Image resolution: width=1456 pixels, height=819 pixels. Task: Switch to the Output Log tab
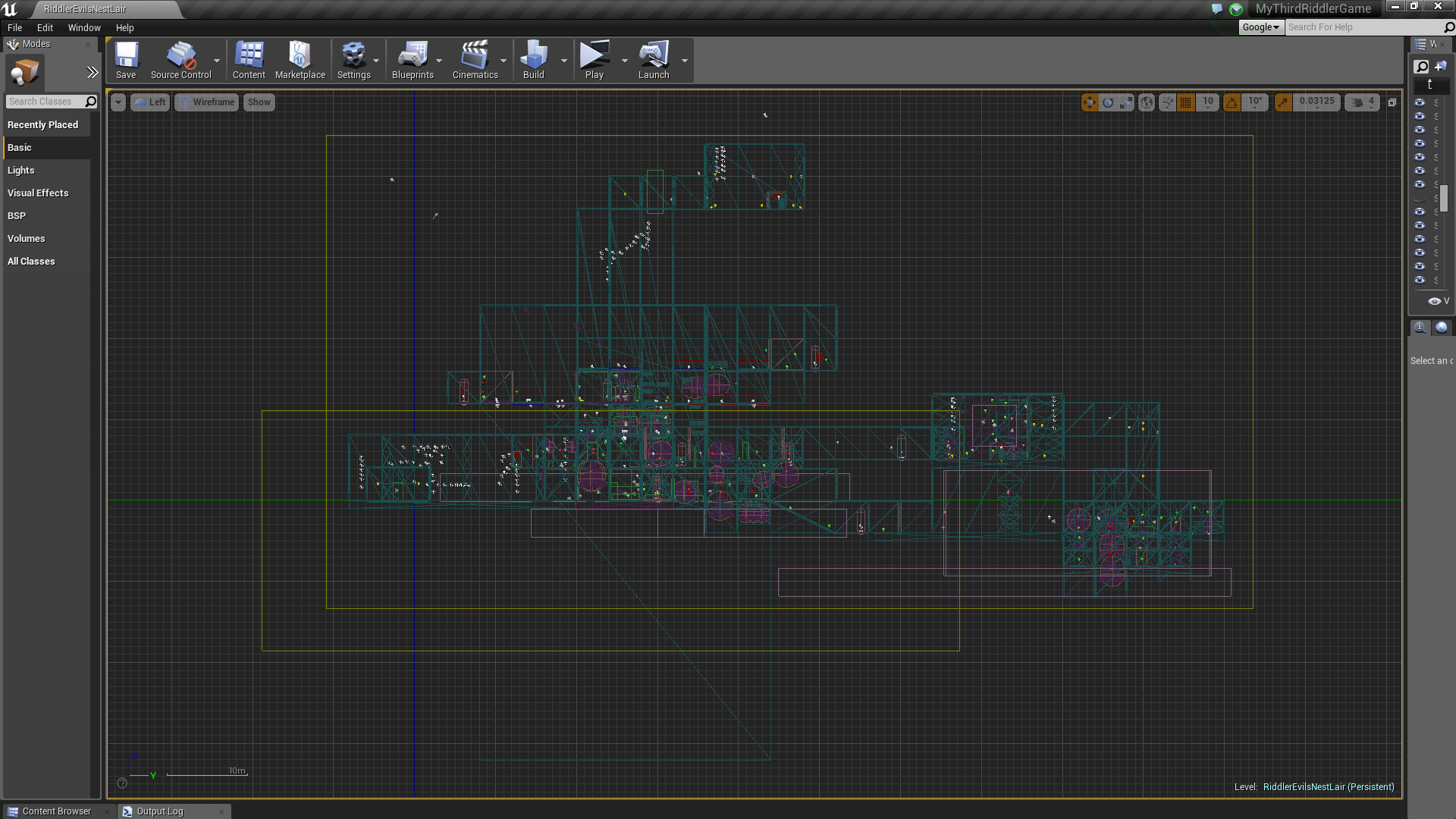click(159, 811)
